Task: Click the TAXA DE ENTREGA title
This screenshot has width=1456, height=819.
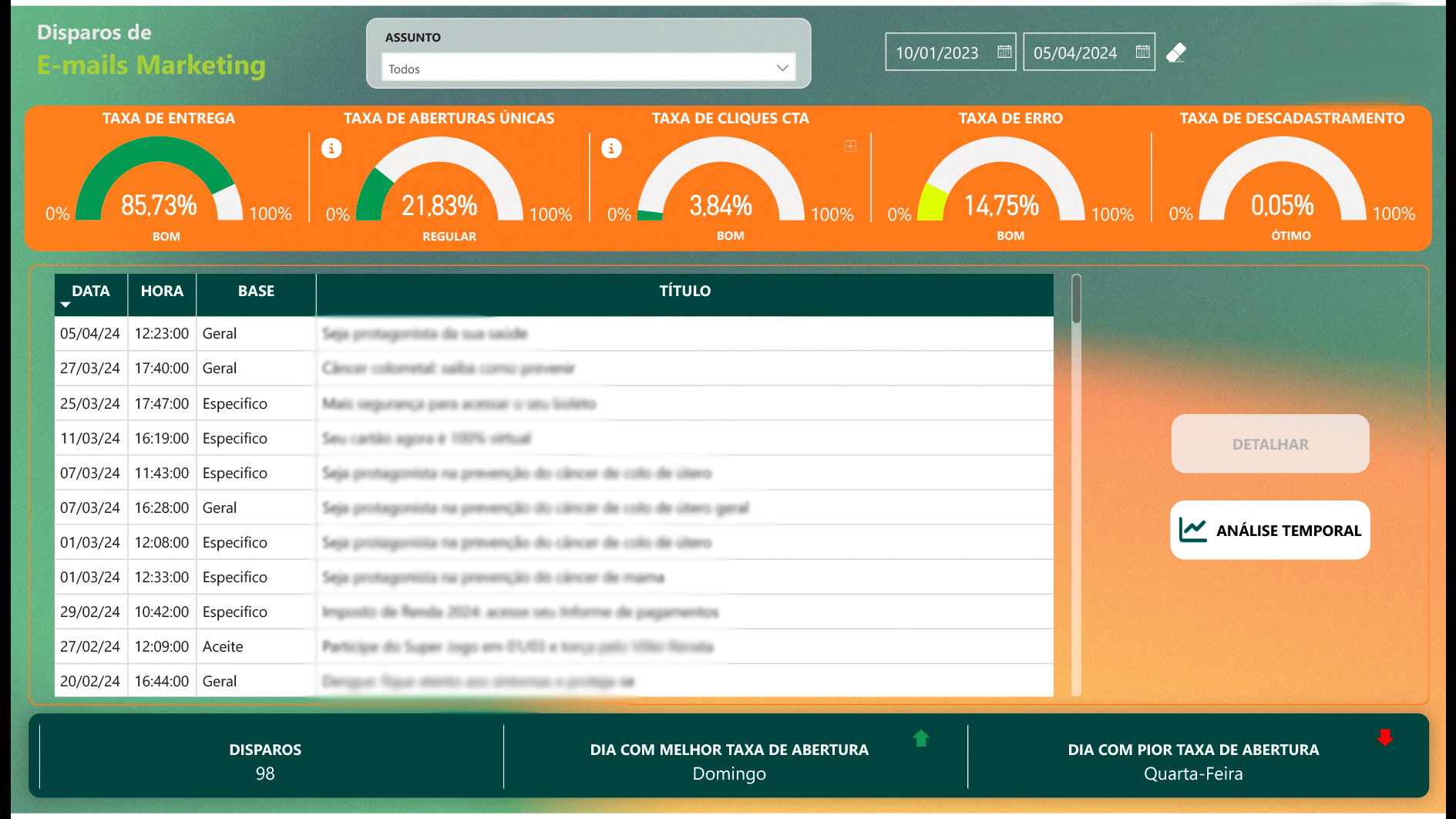Action: 169,118
